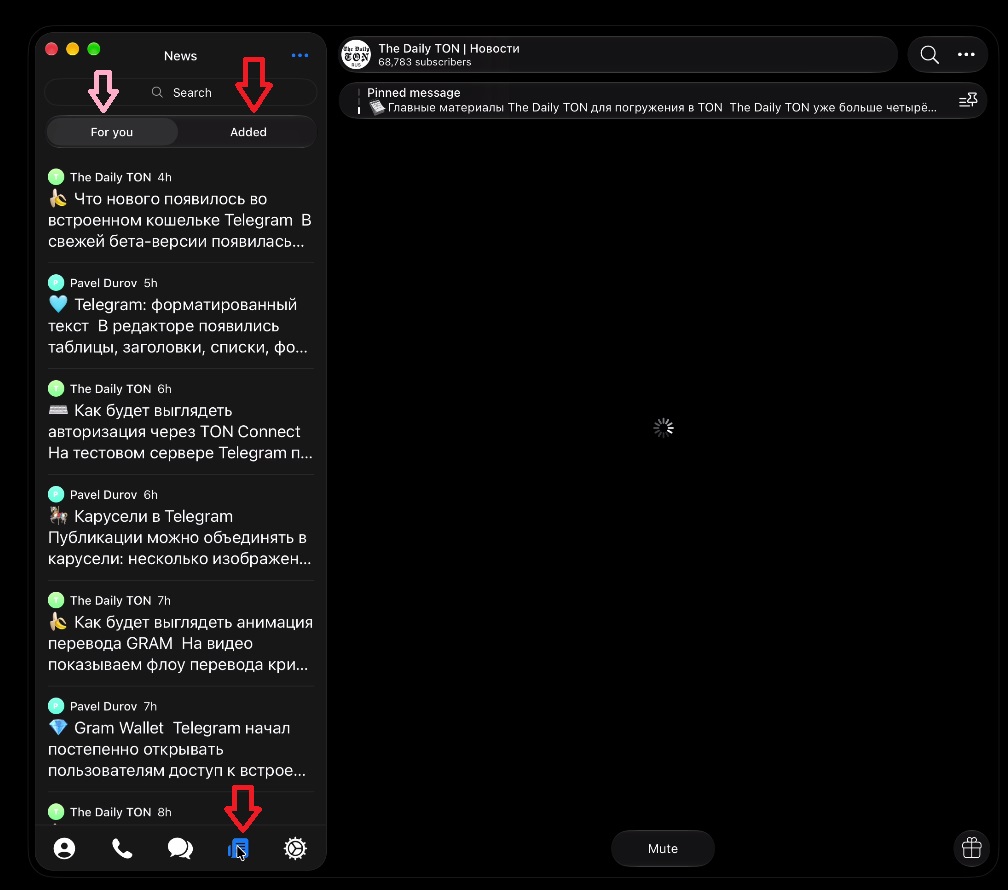Open the Chats tab with speech bubbles icon

click(x=180, y=848)
